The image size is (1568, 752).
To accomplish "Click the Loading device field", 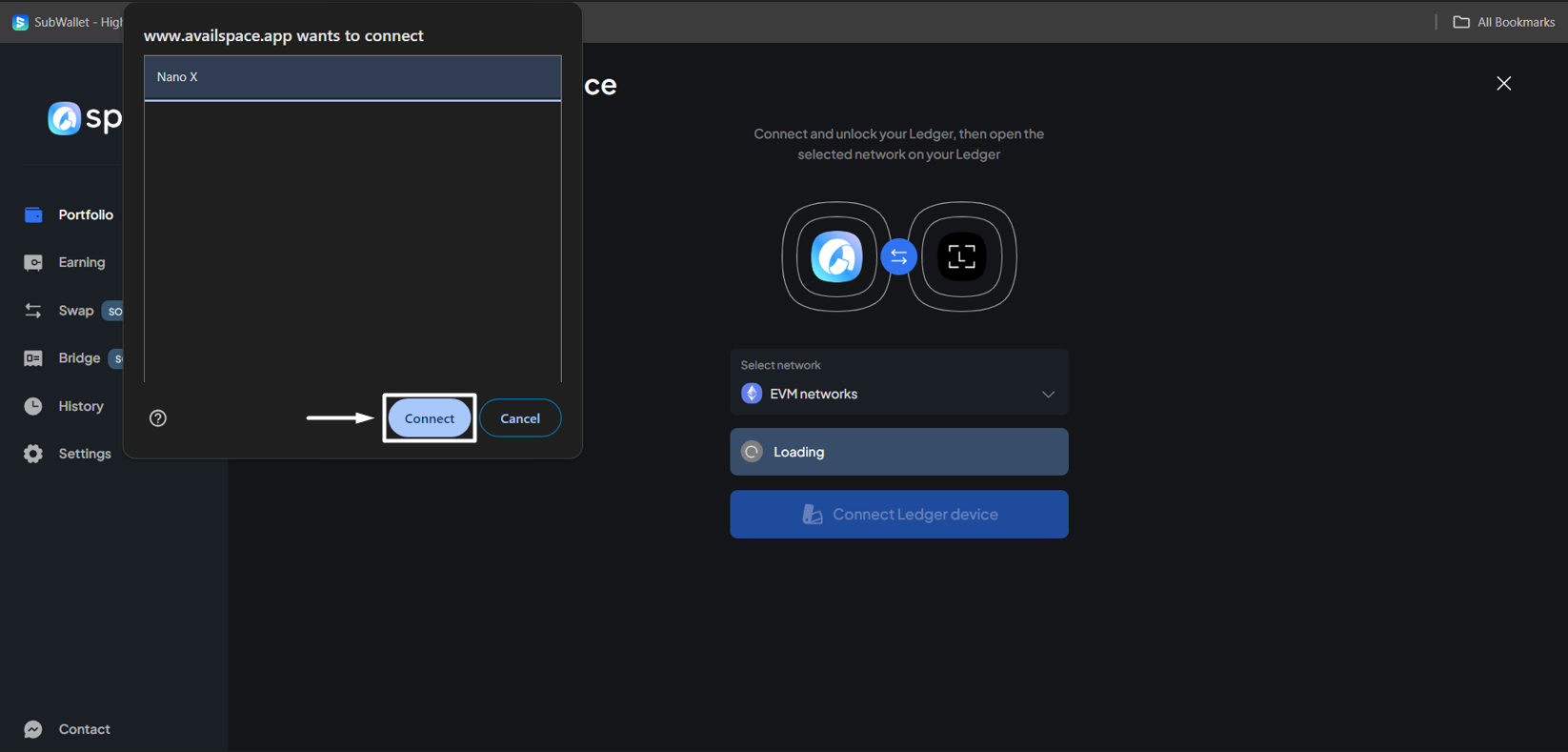I will pos(898,452).
